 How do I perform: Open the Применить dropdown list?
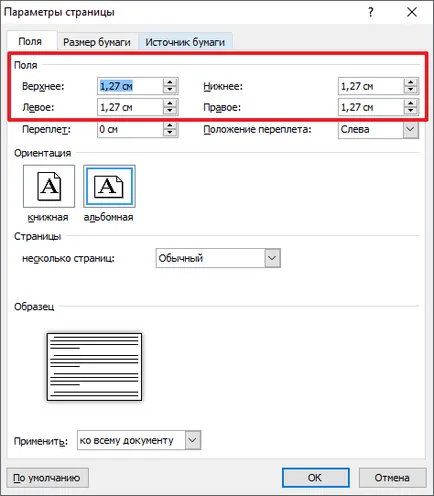[x=193, y=440]
